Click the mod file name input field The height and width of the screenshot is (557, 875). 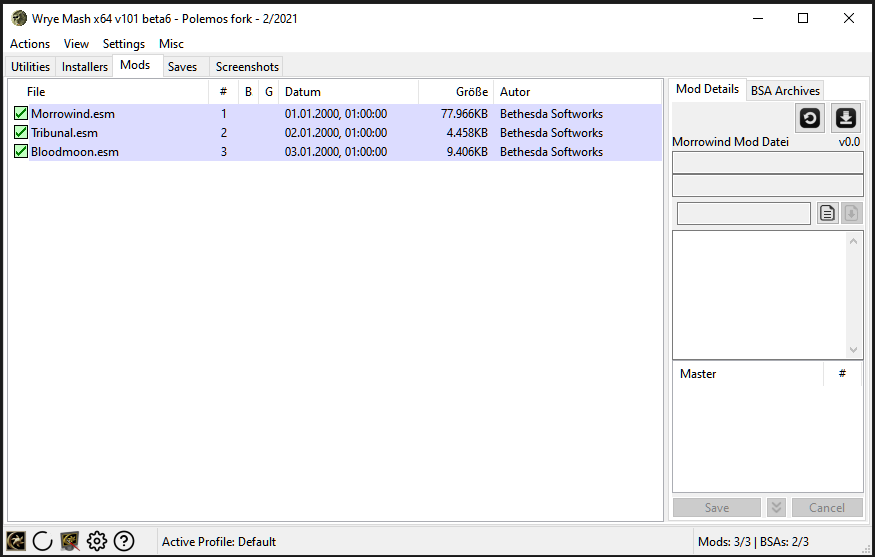point(767,163)
